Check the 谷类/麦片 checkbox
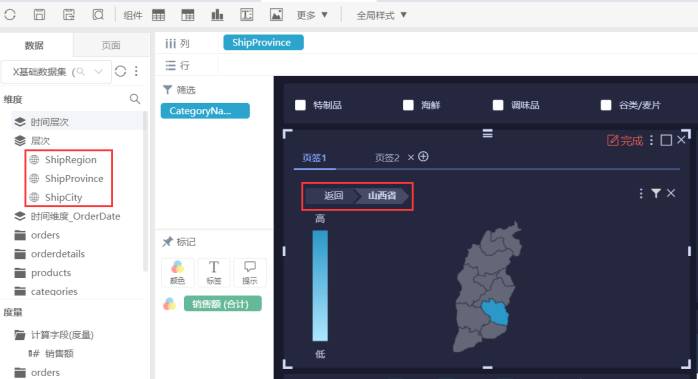This screenshot has width=698, height=379. click(x=606, y=105)
